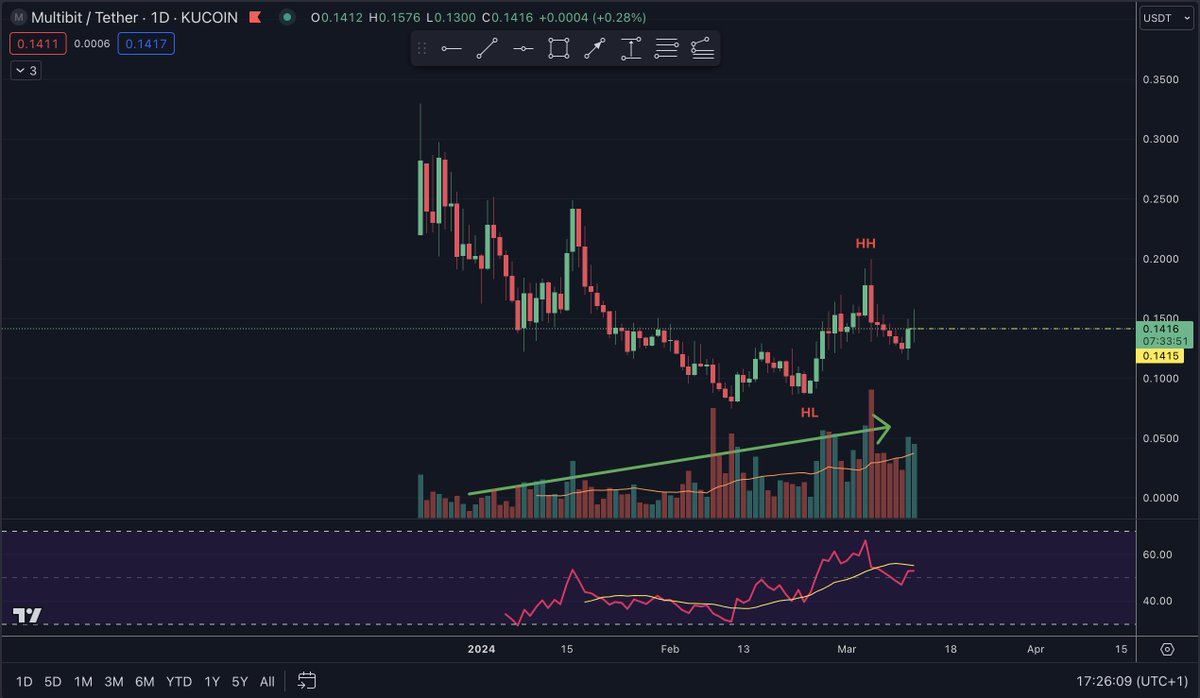Switch to YTD date range
1200x698 pixels.
[179, 681]
